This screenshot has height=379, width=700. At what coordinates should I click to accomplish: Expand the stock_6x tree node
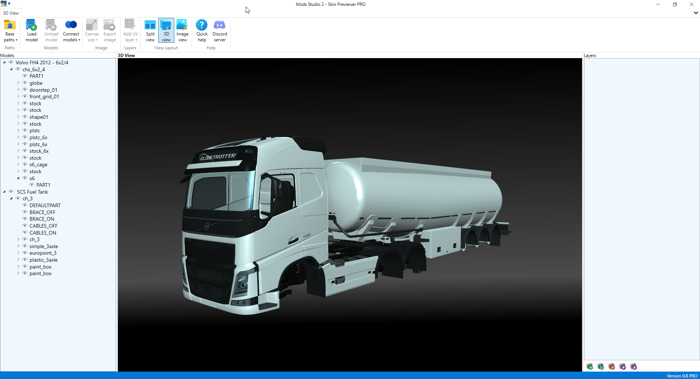click(x=18, y=151)
